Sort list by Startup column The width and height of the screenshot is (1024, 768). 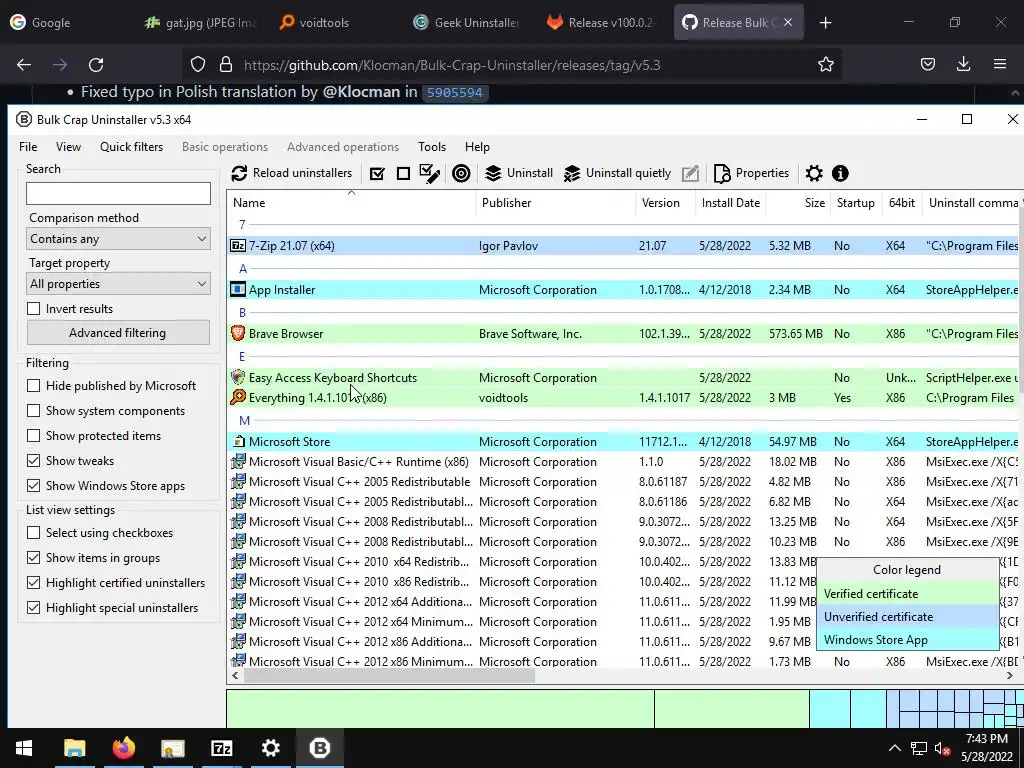[x=856, y=203]
